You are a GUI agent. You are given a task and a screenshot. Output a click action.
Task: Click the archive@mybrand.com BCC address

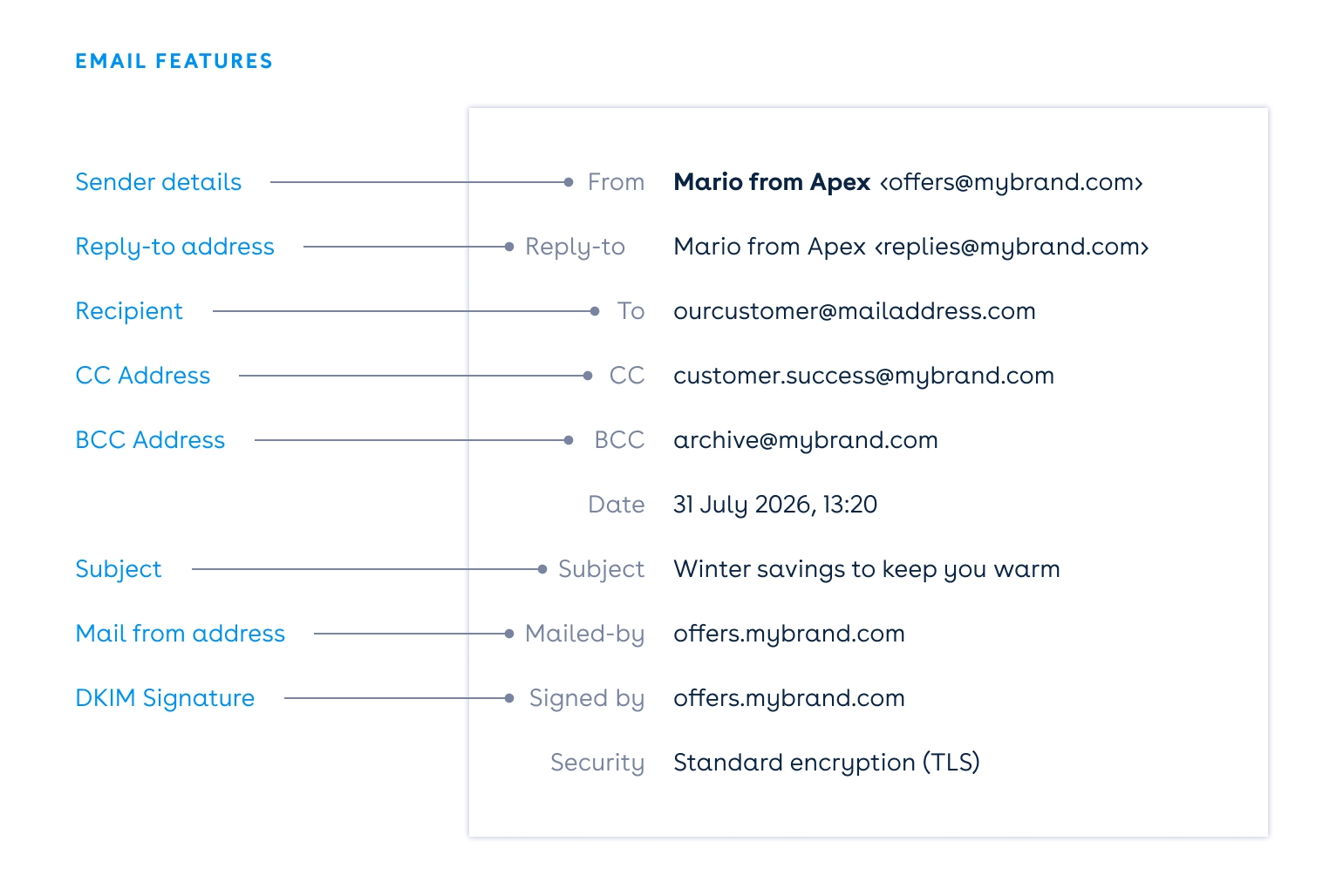point(806,440)
